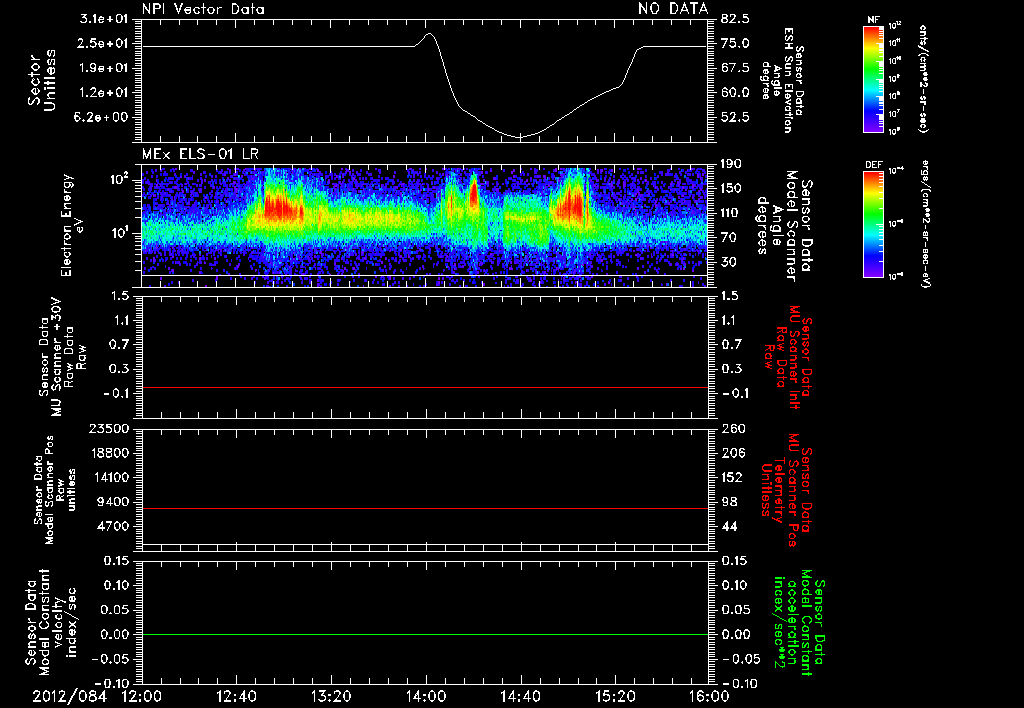Click the 15:20 time tick label
Screen dimensions: 1024x708
(x=615, y=696)
